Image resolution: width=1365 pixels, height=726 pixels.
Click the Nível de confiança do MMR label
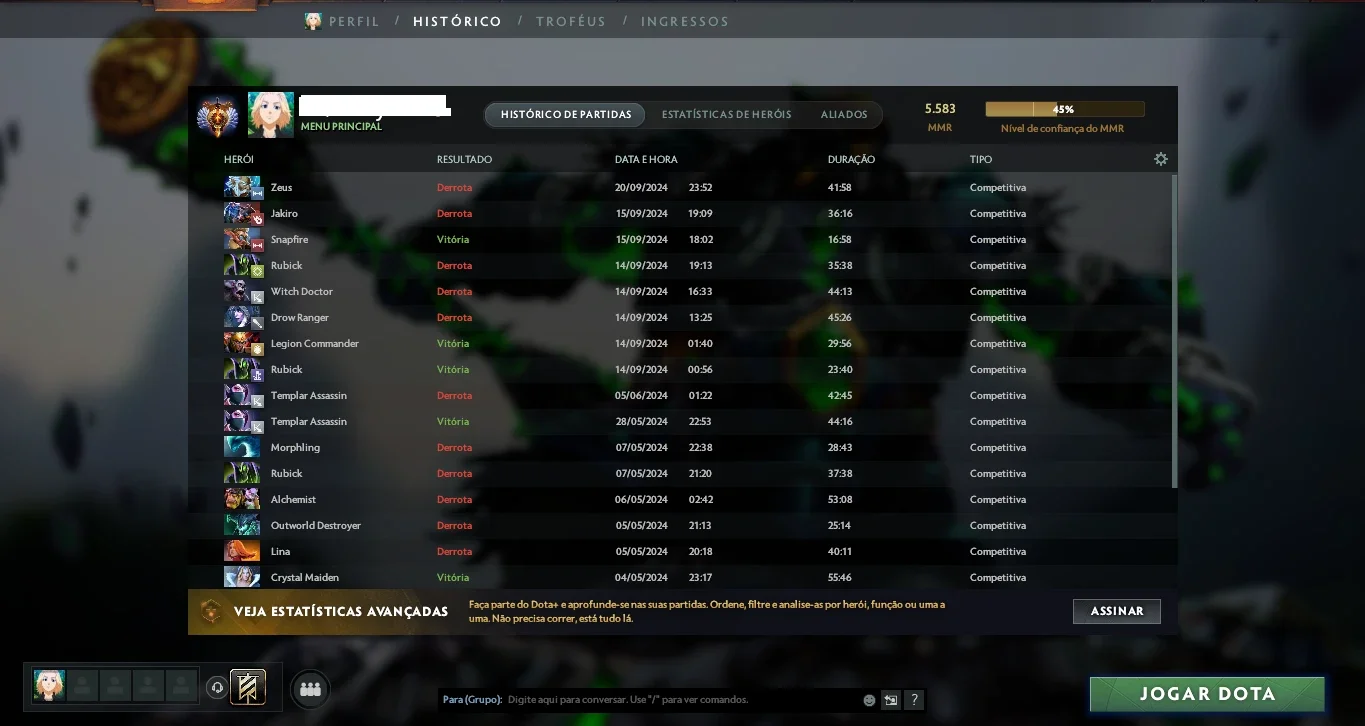1062,128
